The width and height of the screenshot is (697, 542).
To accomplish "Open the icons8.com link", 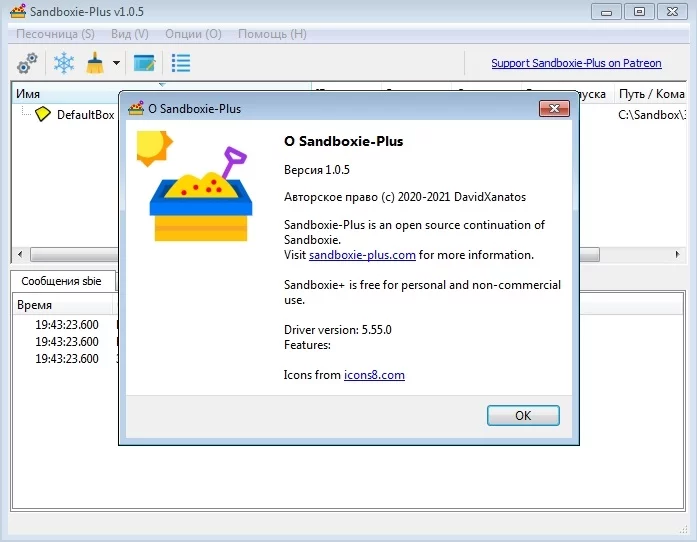I will pyautogui.click(x=374, y=375).
